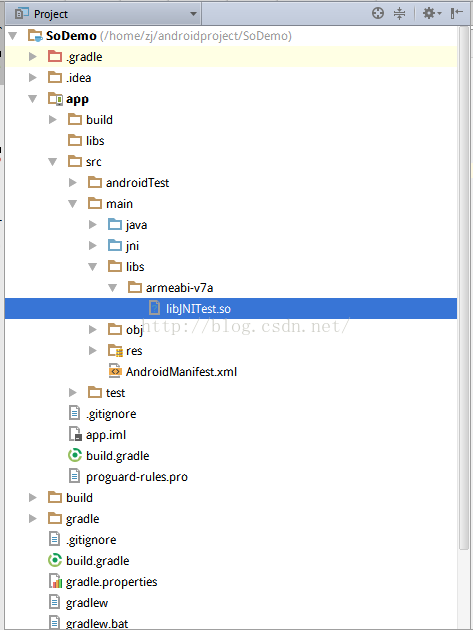Click the project tree vertical scrollbar
Image resolution: width=473 pixels, height=630 pixels.
click(464, 288)
